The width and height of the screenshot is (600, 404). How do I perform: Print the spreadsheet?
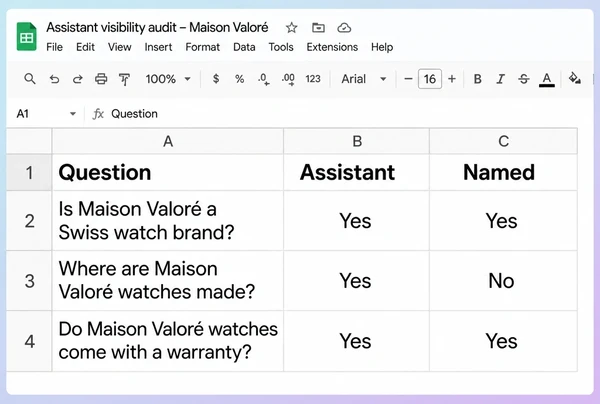tap(101, 79)
